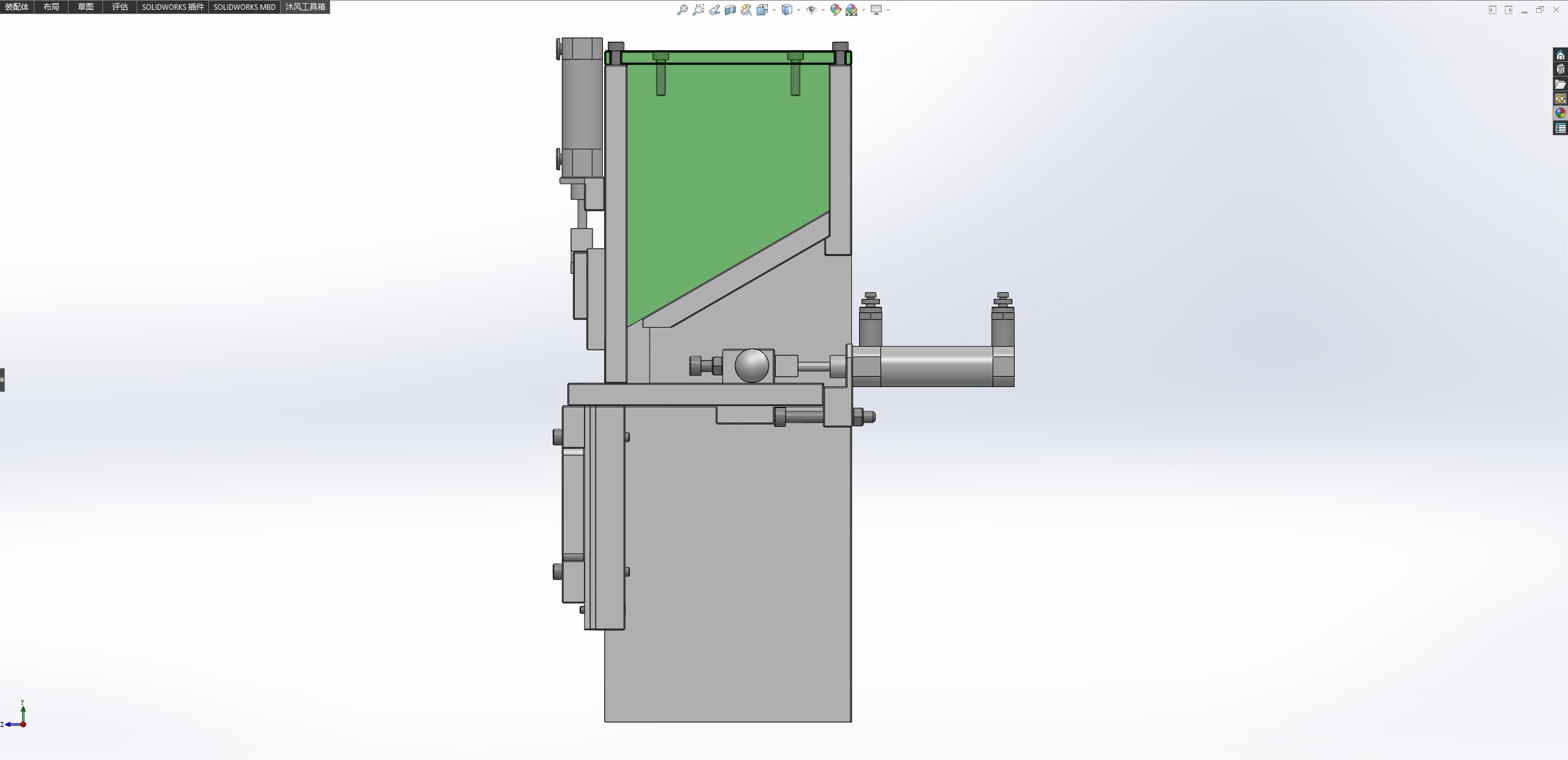Open View Orientation dropdown arrow
This screenshot has width=1568, height=760.
click(x=774, y=10)
